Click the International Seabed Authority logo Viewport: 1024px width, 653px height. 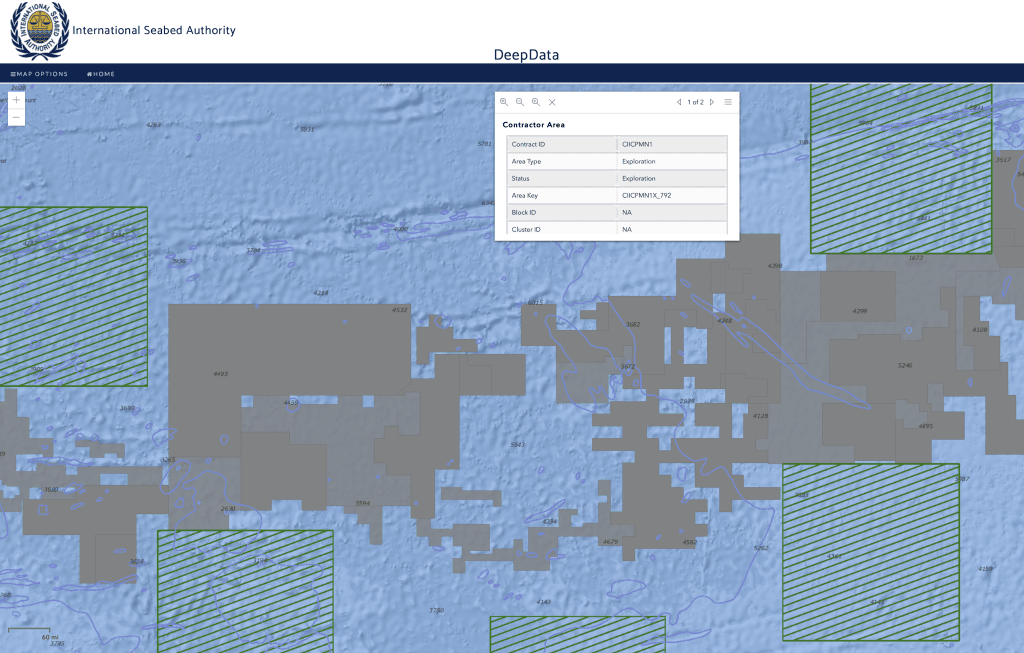39,30
